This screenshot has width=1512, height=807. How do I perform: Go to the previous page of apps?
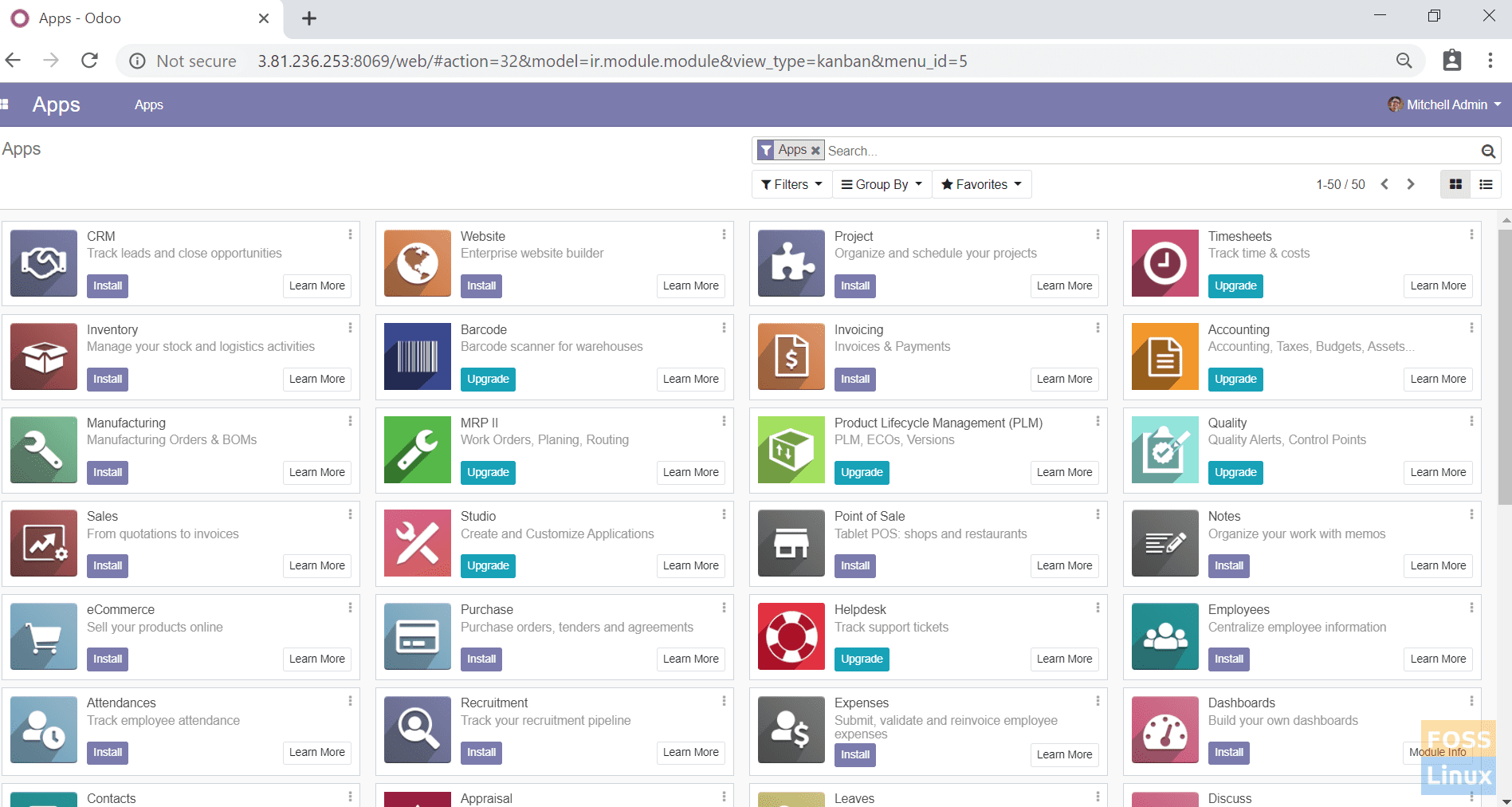point(1384,184)
